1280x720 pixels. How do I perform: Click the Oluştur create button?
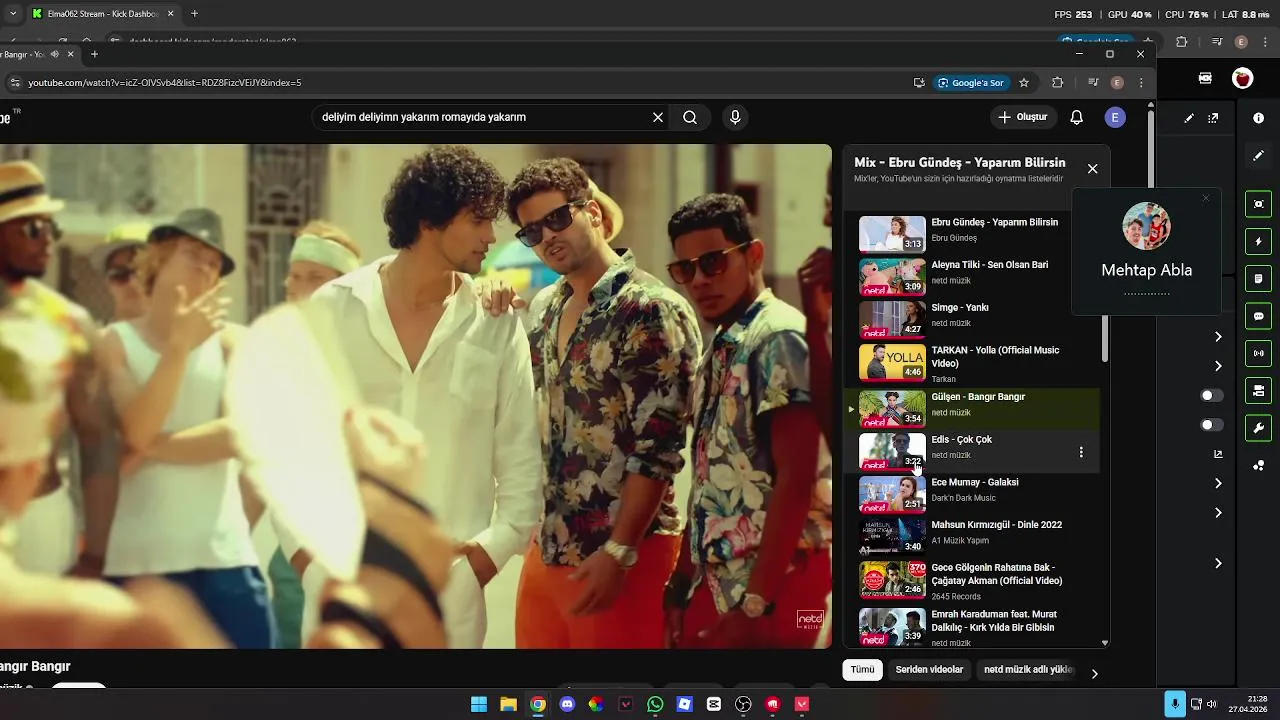pyautogui.click(x=1022, y=117)
